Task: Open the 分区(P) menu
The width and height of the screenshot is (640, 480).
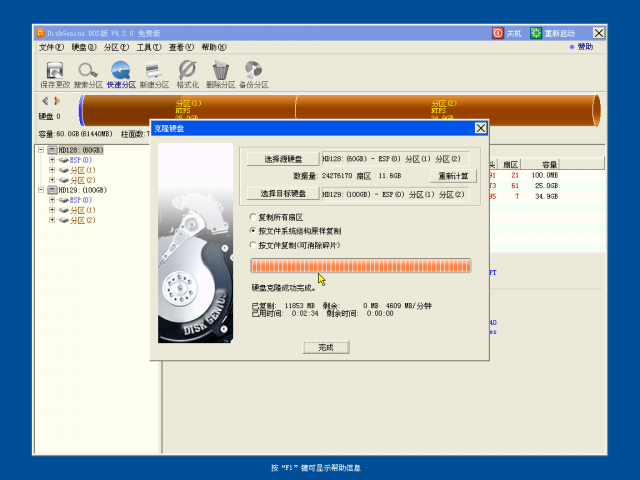Action: coord(116,47)
